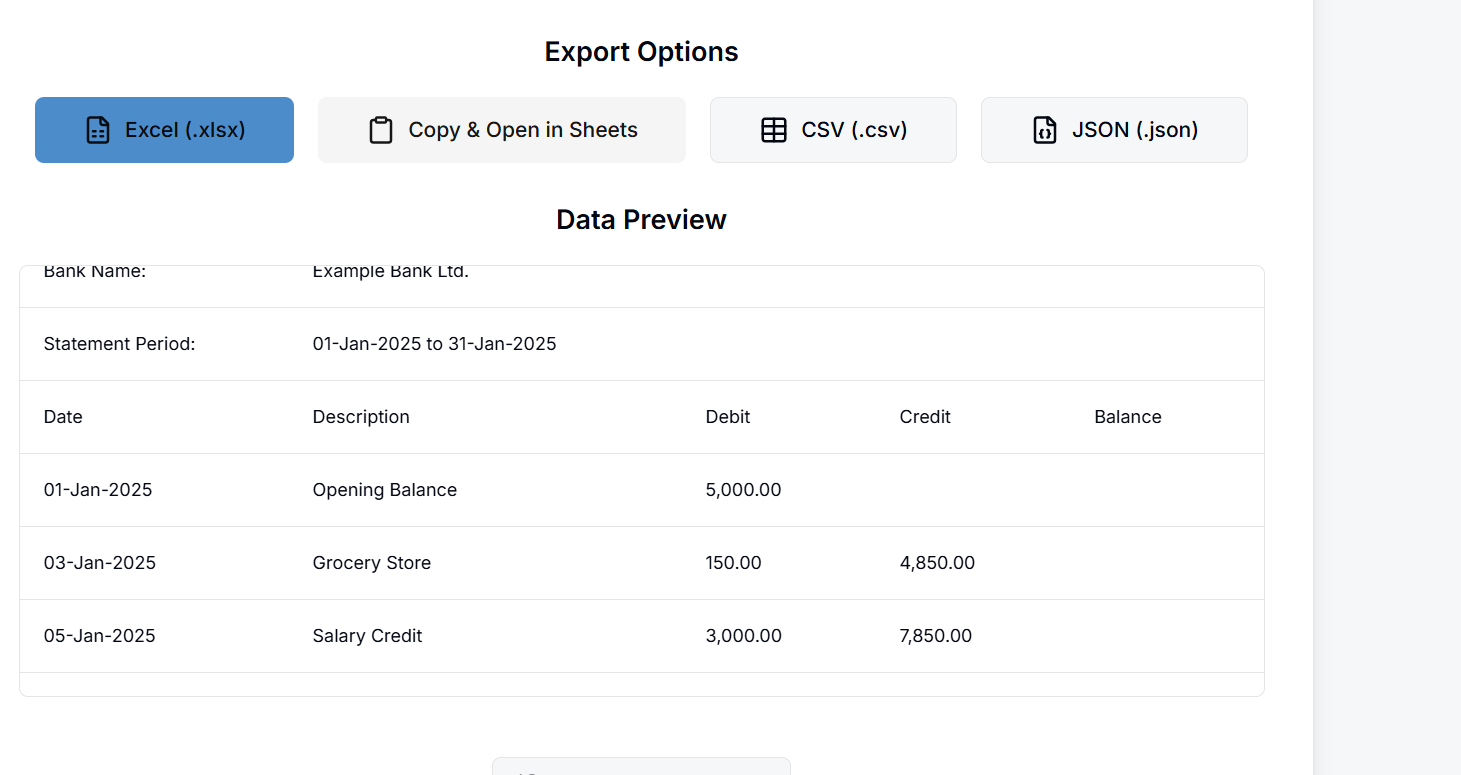
Task: Click the Debit column header
Action: click(x=727, y=416)
